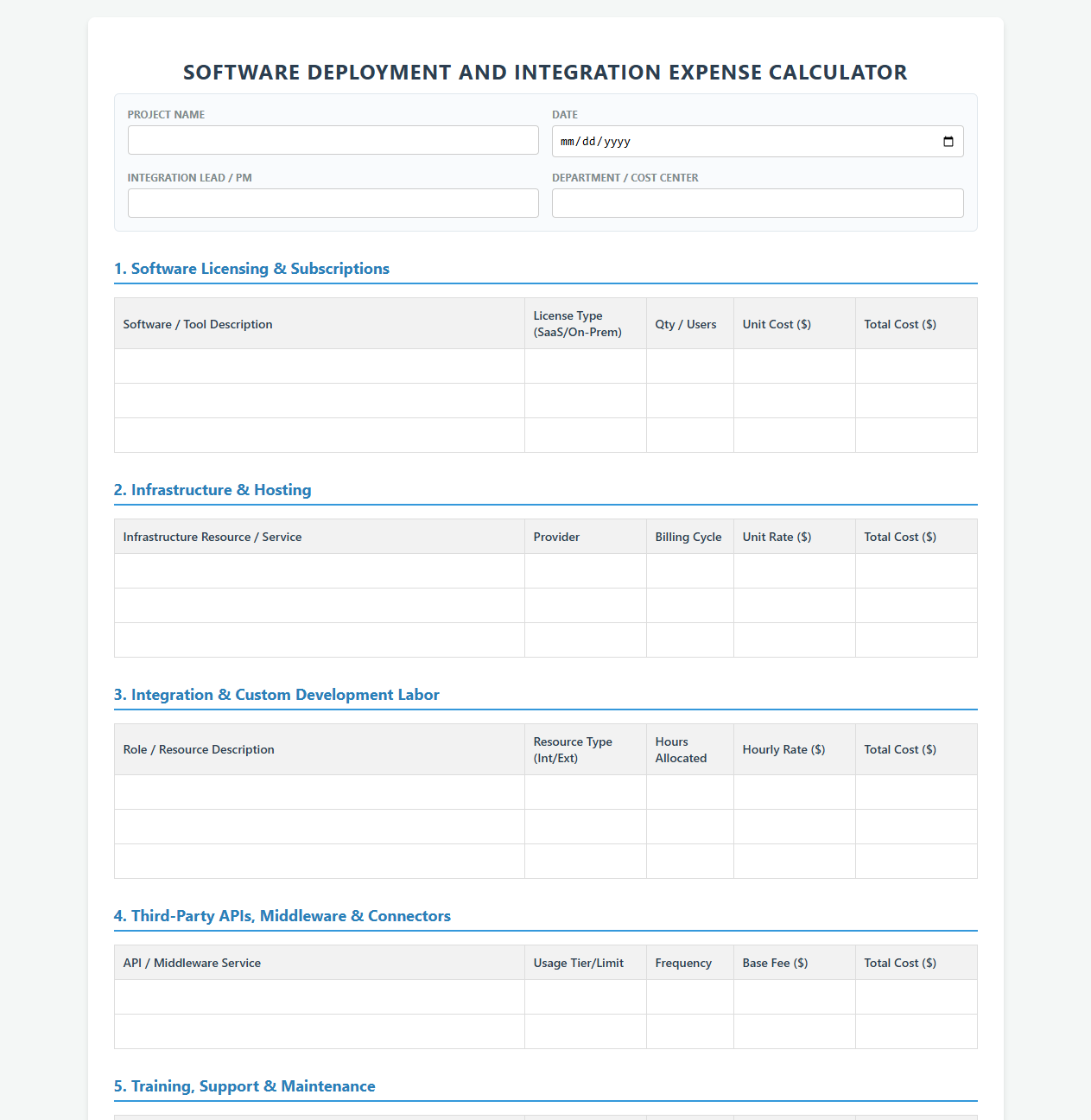
Task: Click the DEPARTMENT / COST CENTER label
Action: 625,178
